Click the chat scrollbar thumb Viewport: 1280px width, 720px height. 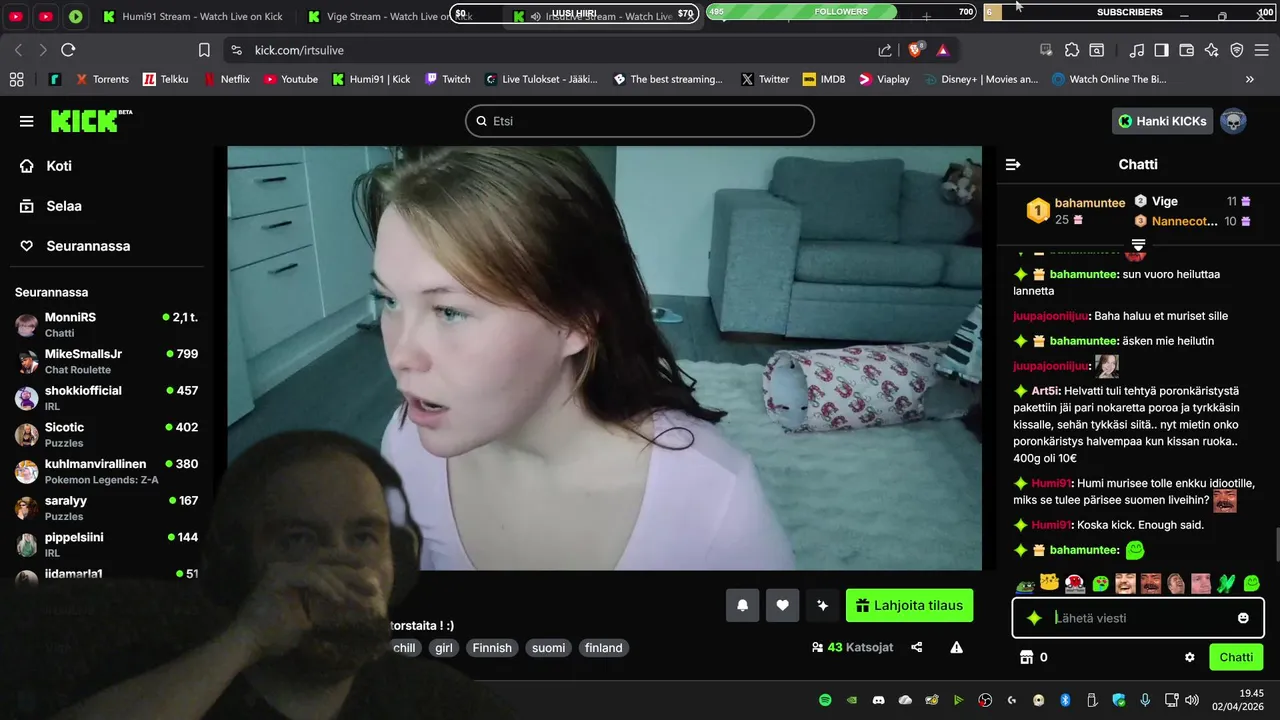(1276, 545)
